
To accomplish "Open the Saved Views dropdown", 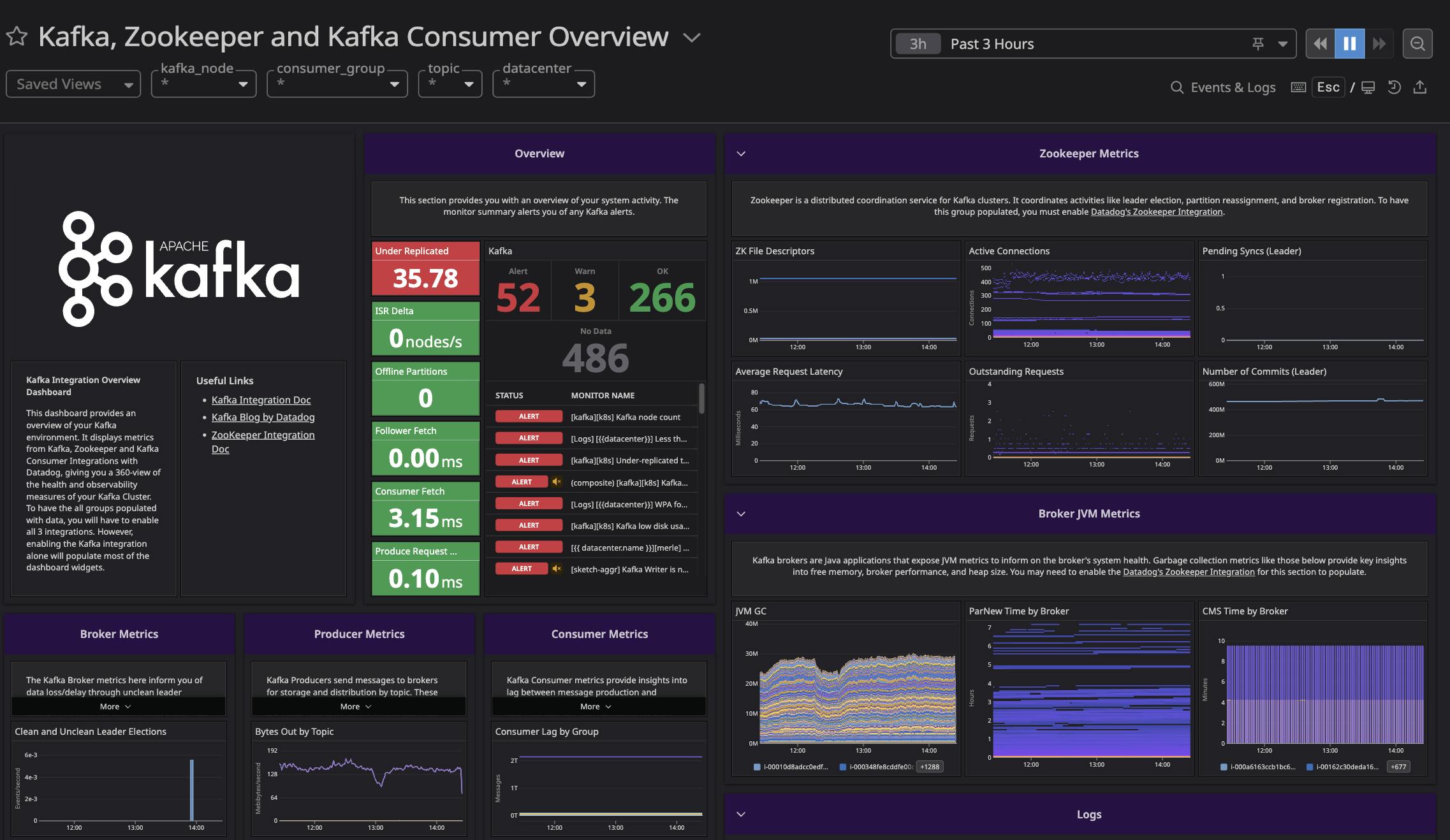I will click(73, 84).
